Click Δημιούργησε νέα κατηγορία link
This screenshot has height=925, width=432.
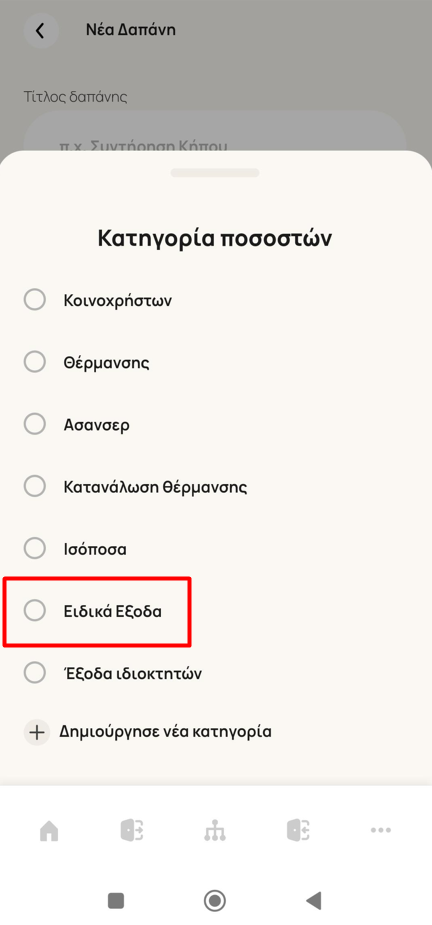(165, 733)
